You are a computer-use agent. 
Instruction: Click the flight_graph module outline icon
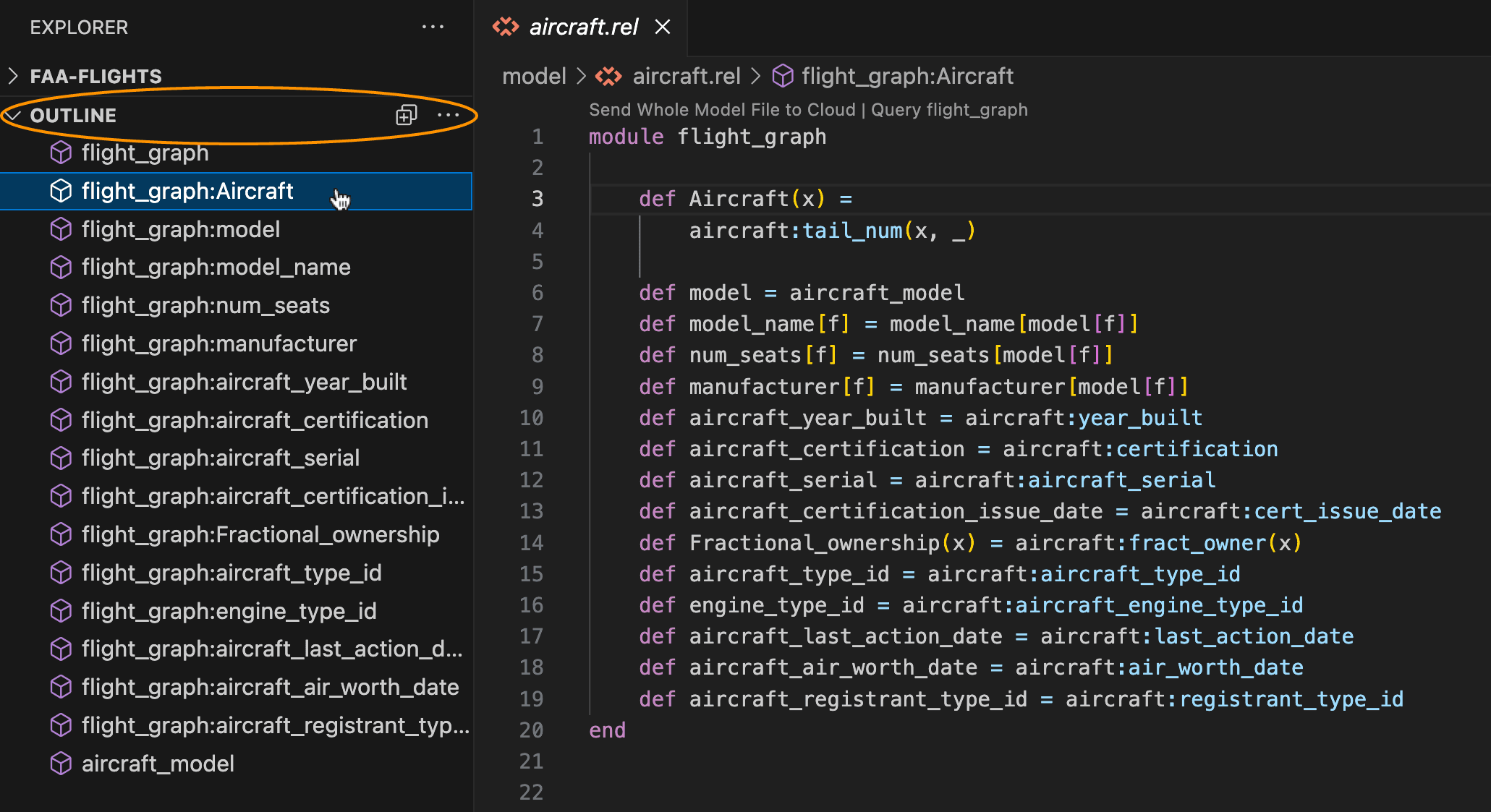click(x=63, y=154)
